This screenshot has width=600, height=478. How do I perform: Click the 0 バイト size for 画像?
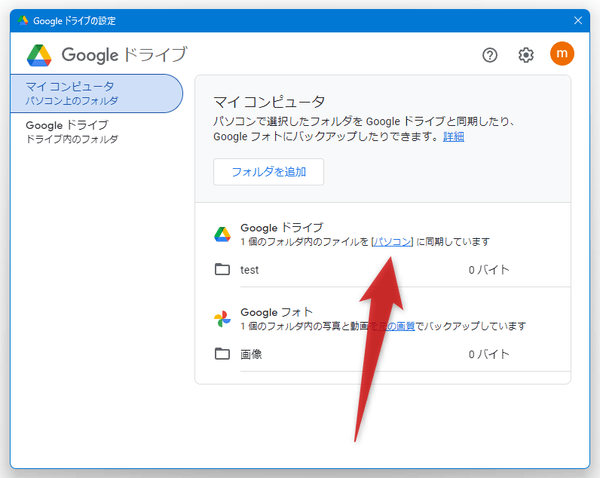tap(489, 354)
